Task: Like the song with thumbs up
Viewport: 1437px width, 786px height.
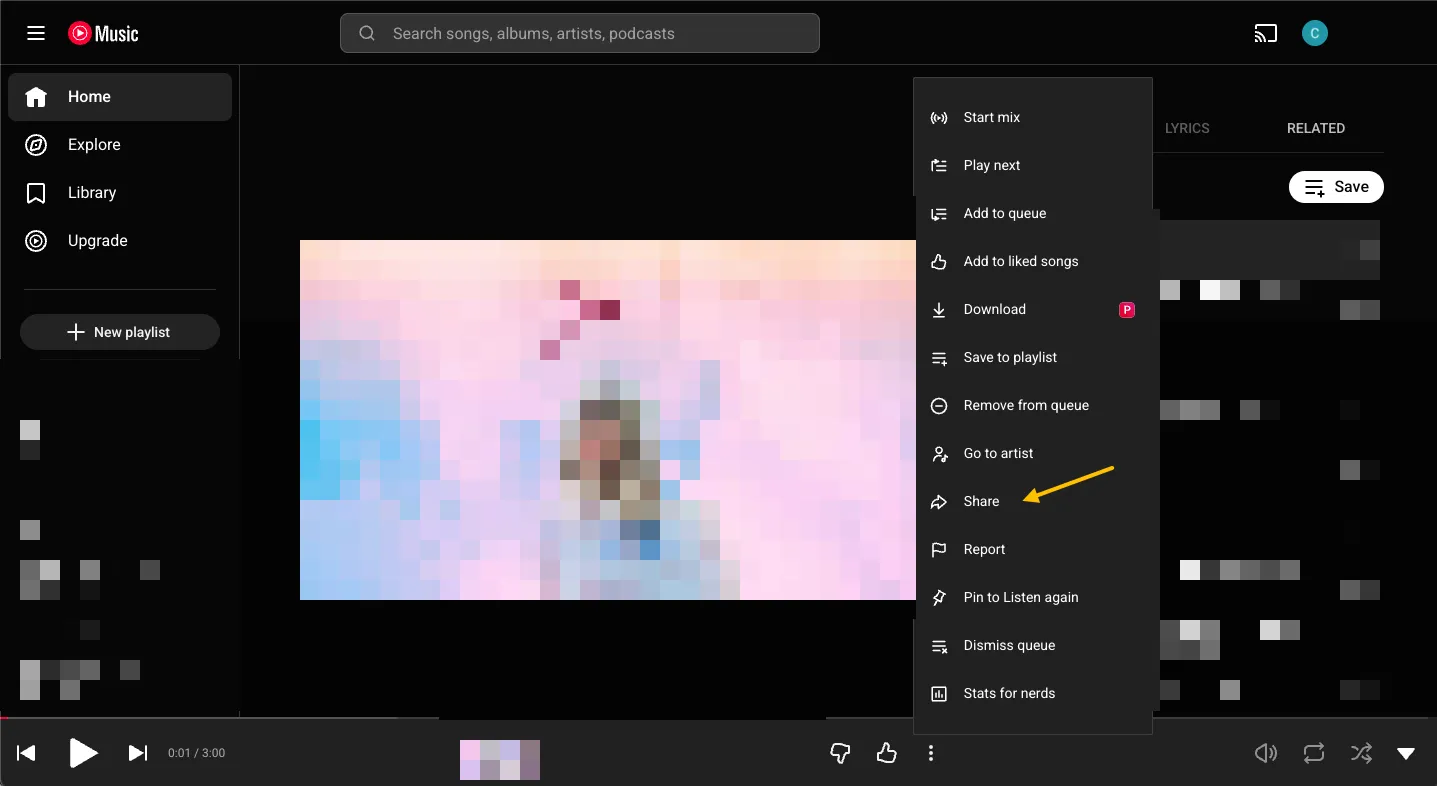Action: click(886, 753)
